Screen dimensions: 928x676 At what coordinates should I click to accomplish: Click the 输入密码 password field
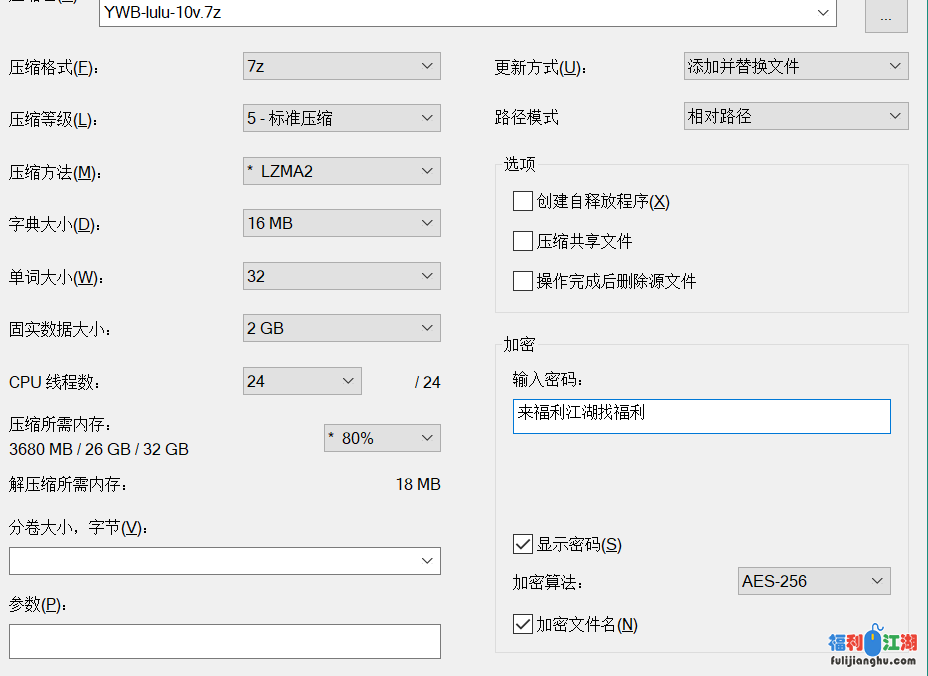701,417
